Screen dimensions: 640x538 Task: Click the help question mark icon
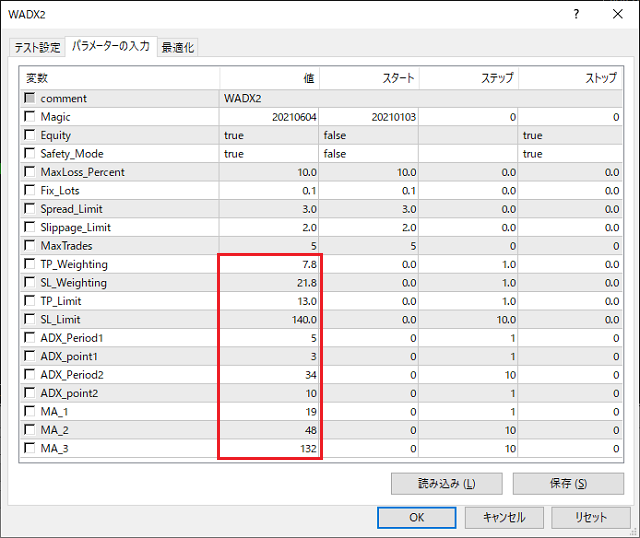576,14
